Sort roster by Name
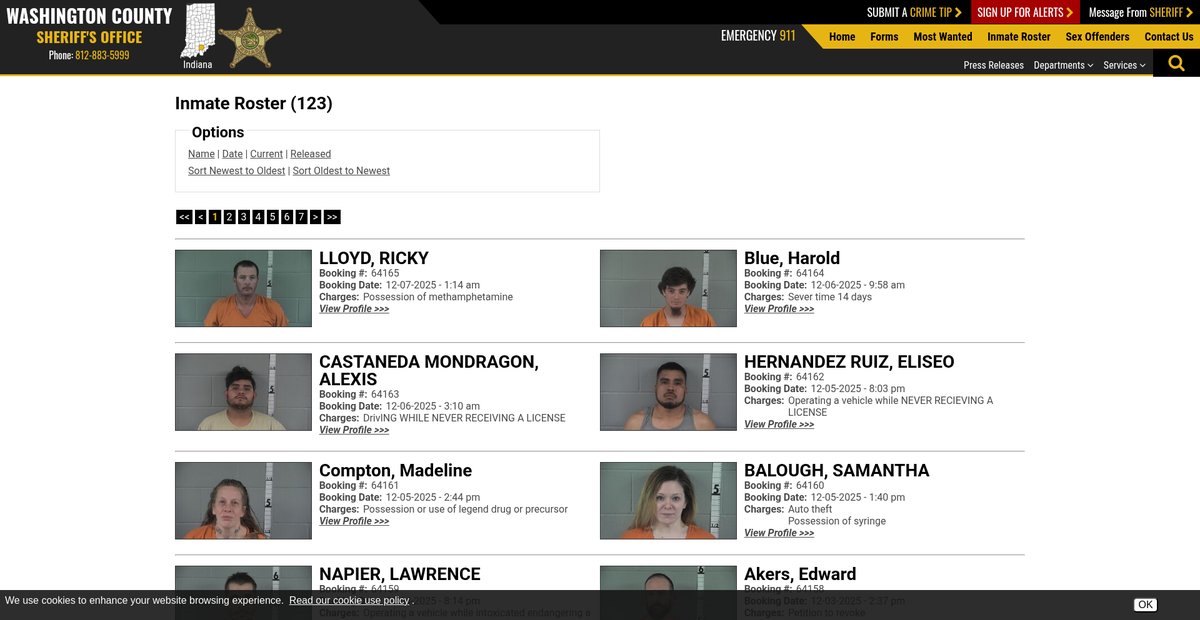The height and width of the screenshot is (620, 1200). pos(201,154)
